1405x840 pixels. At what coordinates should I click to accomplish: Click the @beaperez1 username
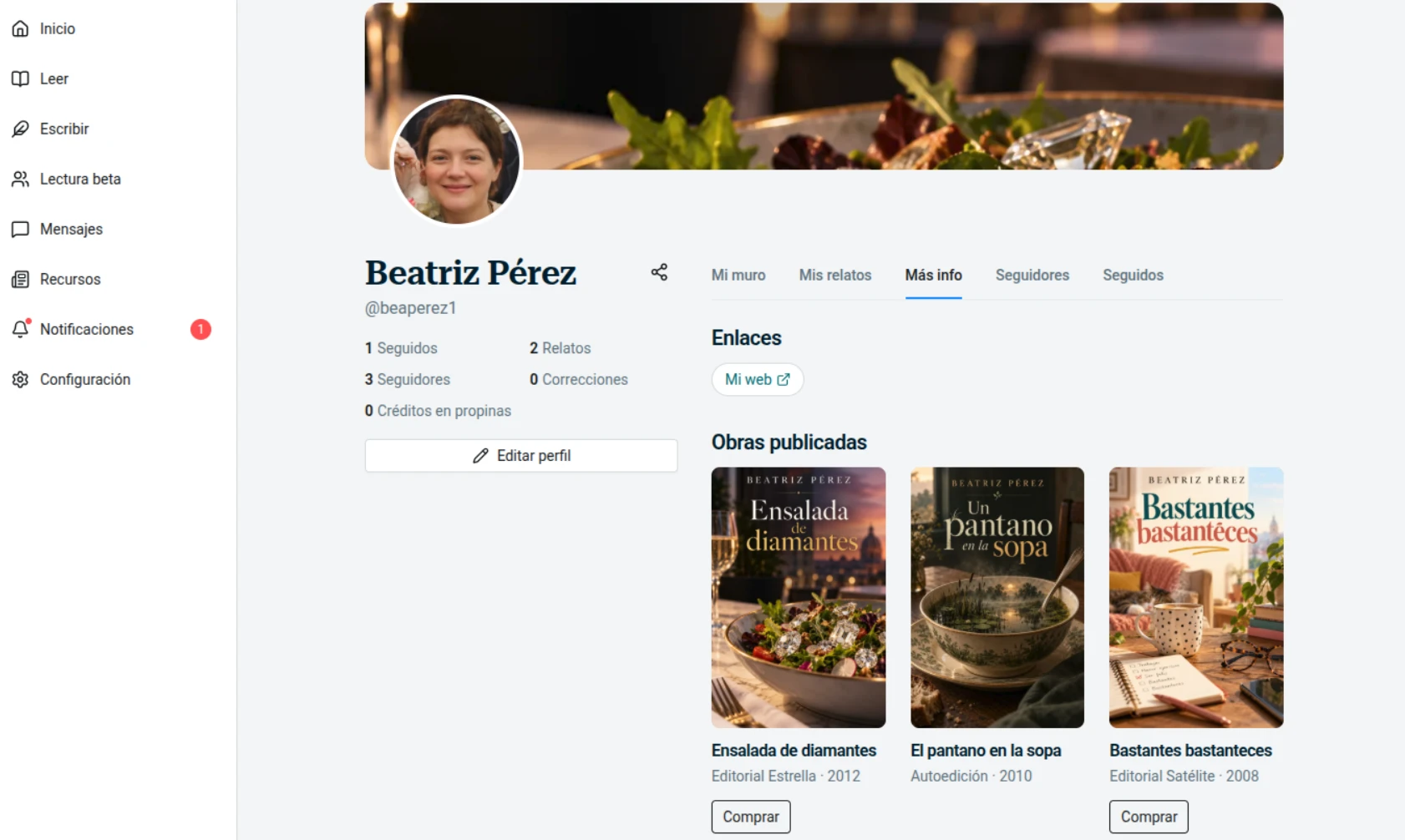pyautogui.click(x=410, y=308)
